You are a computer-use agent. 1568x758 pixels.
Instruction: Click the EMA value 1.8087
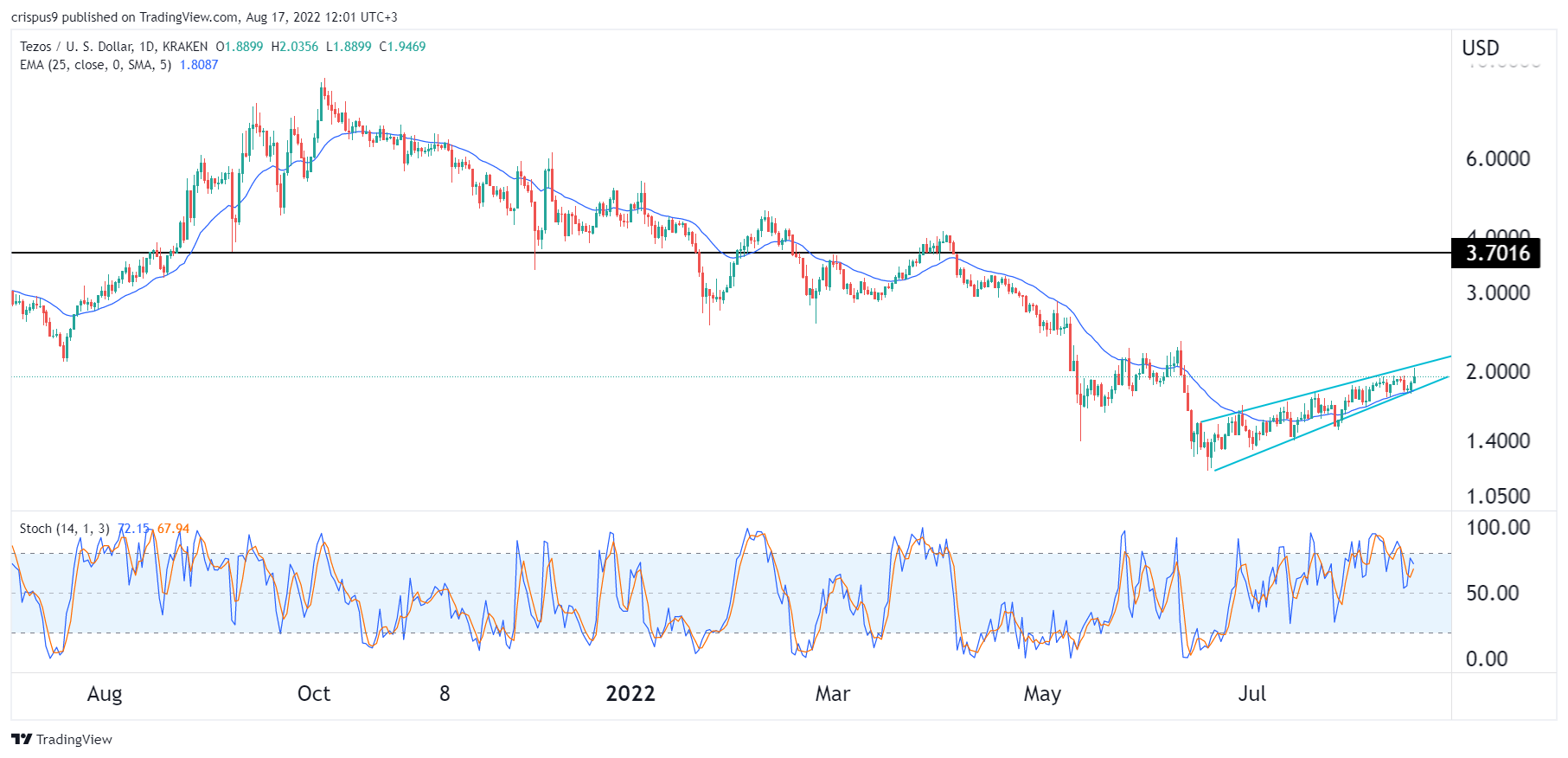coord(199,65)
